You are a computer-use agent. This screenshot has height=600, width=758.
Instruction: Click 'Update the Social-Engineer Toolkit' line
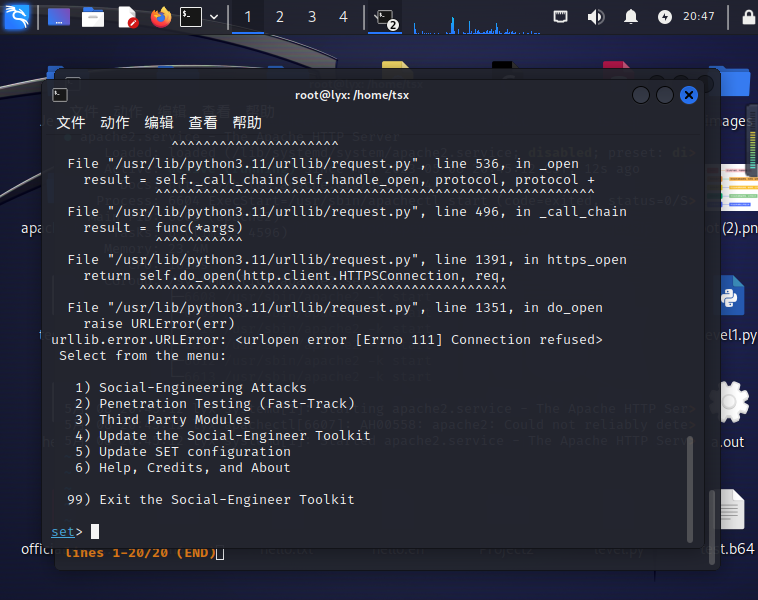(223, 436)
